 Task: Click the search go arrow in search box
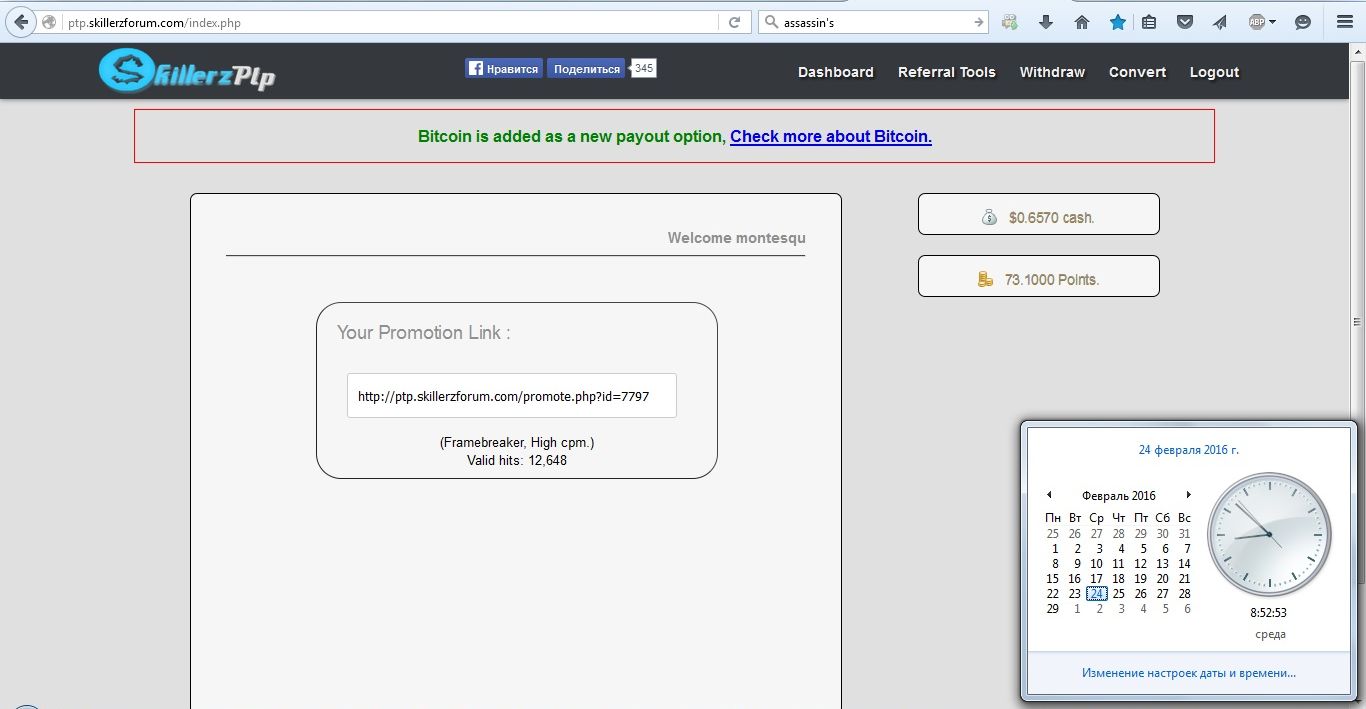pos(979,22)
